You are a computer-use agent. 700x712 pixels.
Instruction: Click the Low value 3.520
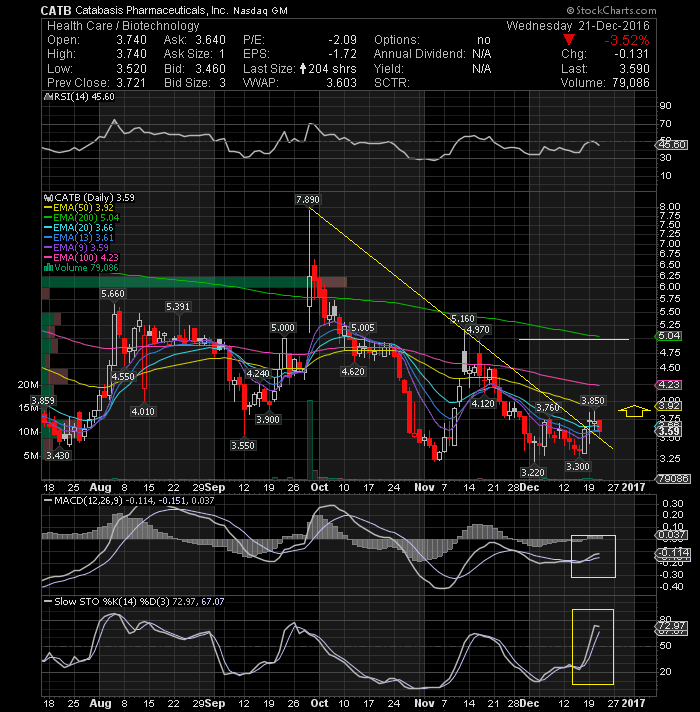[131, 69]
